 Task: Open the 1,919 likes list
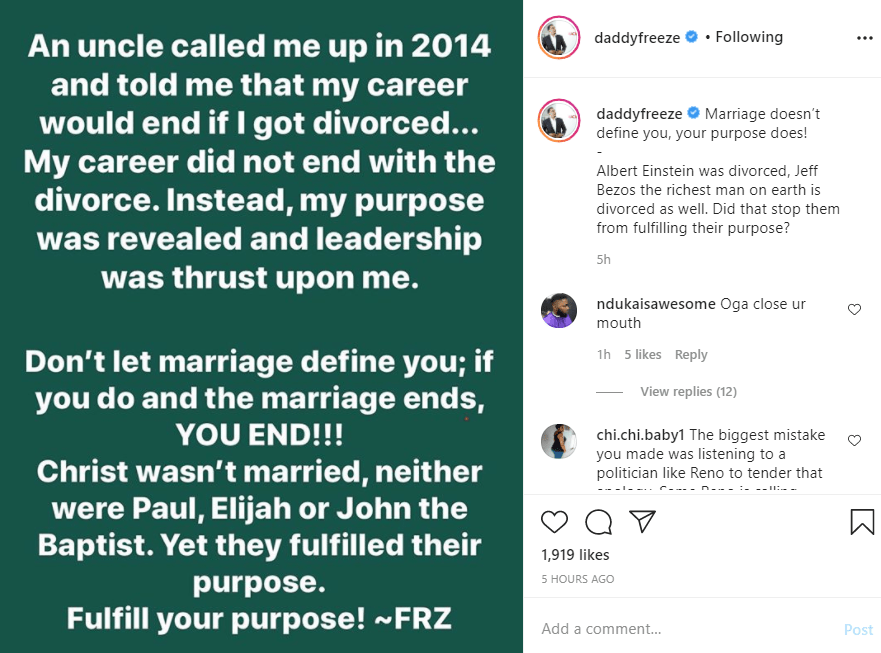click(x=575, y=555)
